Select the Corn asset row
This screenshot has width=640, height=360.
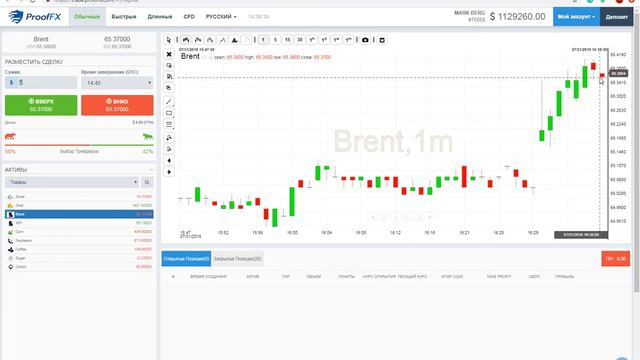[x=79, y=232]
